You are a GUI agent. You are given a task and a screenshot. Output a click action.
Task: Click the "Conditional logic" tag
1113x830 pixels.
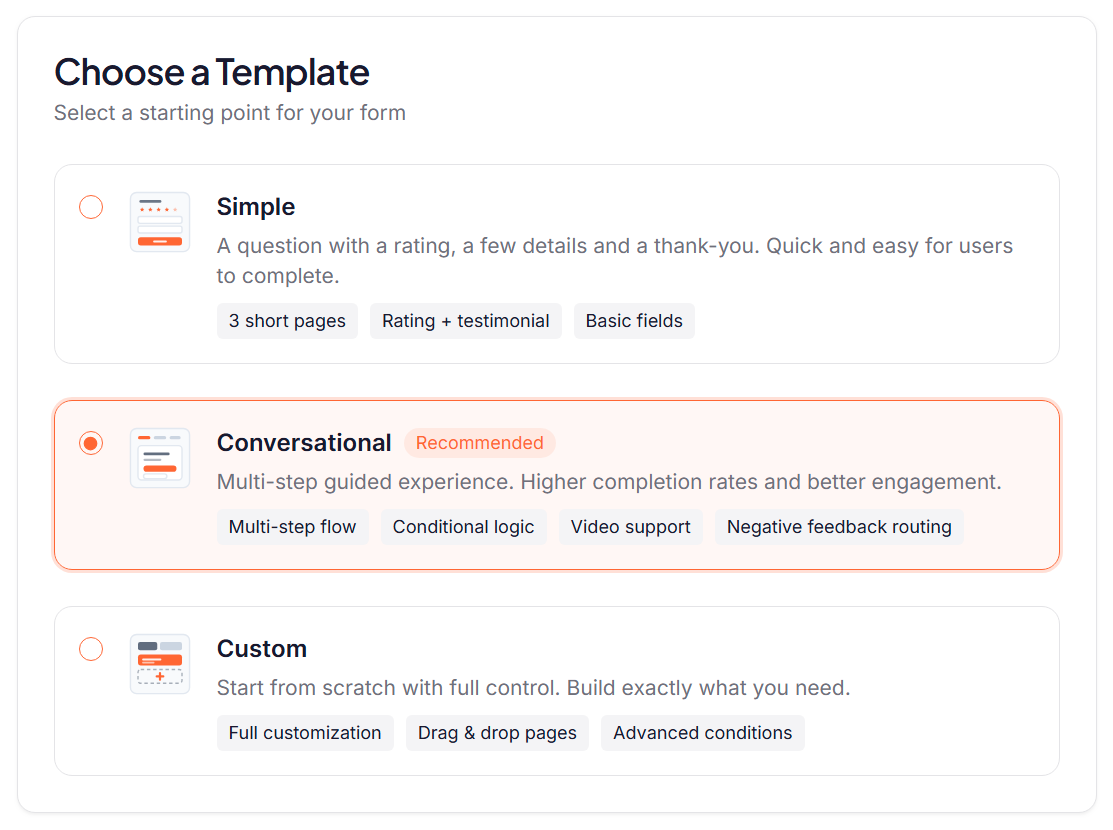coord(464,527)
